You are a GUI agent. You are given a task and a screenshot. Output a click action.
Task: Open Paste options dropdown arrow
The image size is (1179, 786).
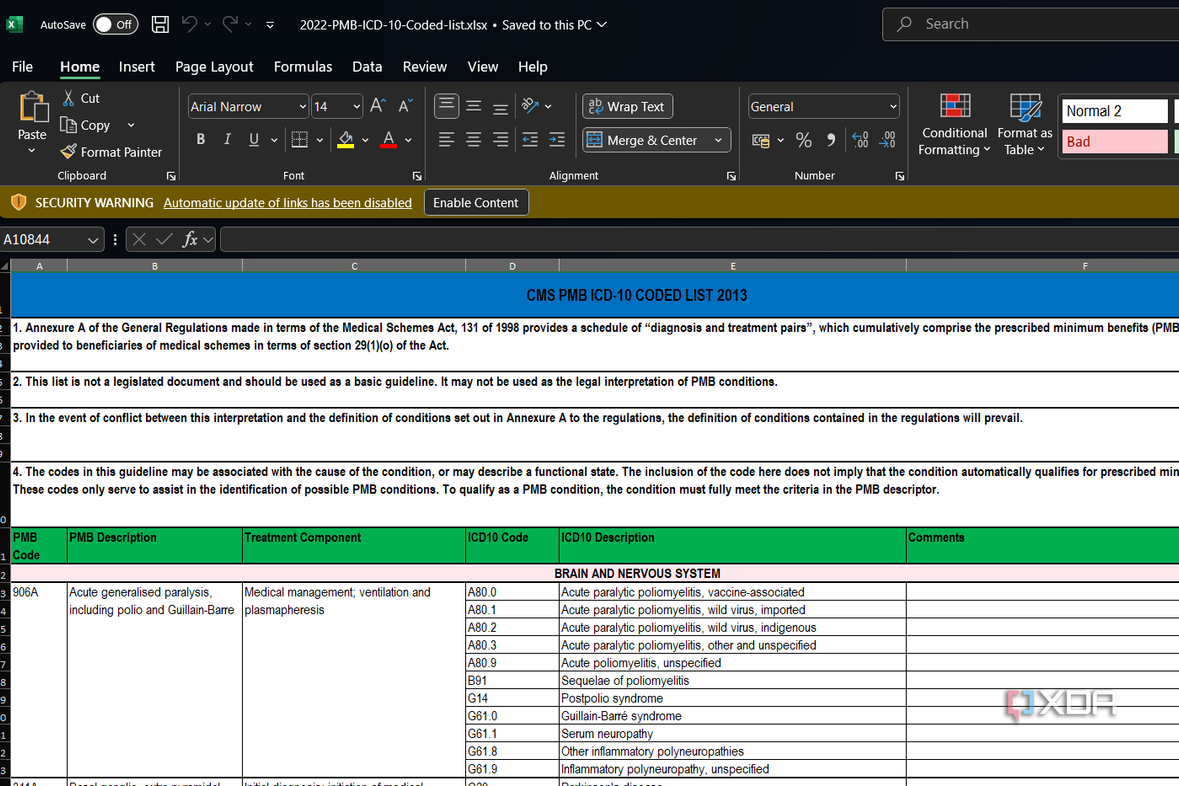[32, 151]
